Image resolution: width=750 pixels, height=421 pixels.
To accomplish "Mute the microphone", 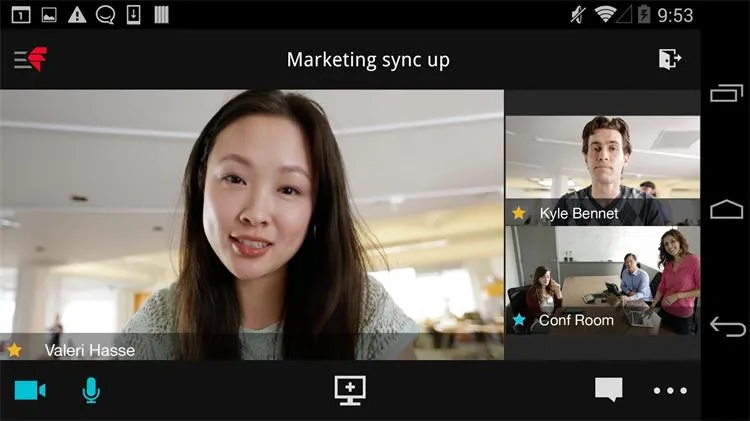I will pos(91,390).
